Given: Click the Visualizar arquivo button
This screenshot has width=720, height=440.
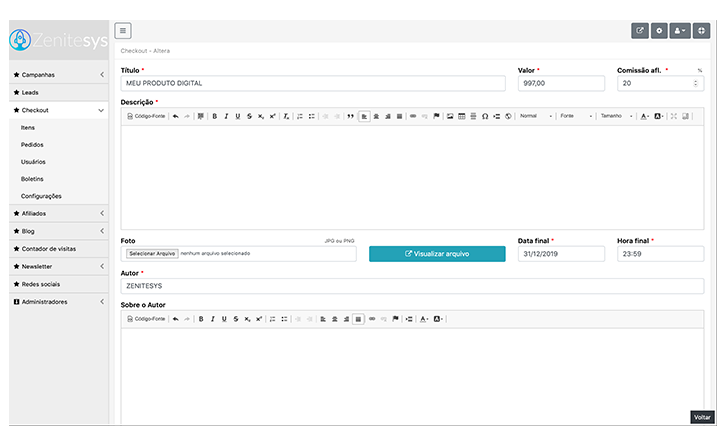Looking at the screenshot, I should (437, 254).
